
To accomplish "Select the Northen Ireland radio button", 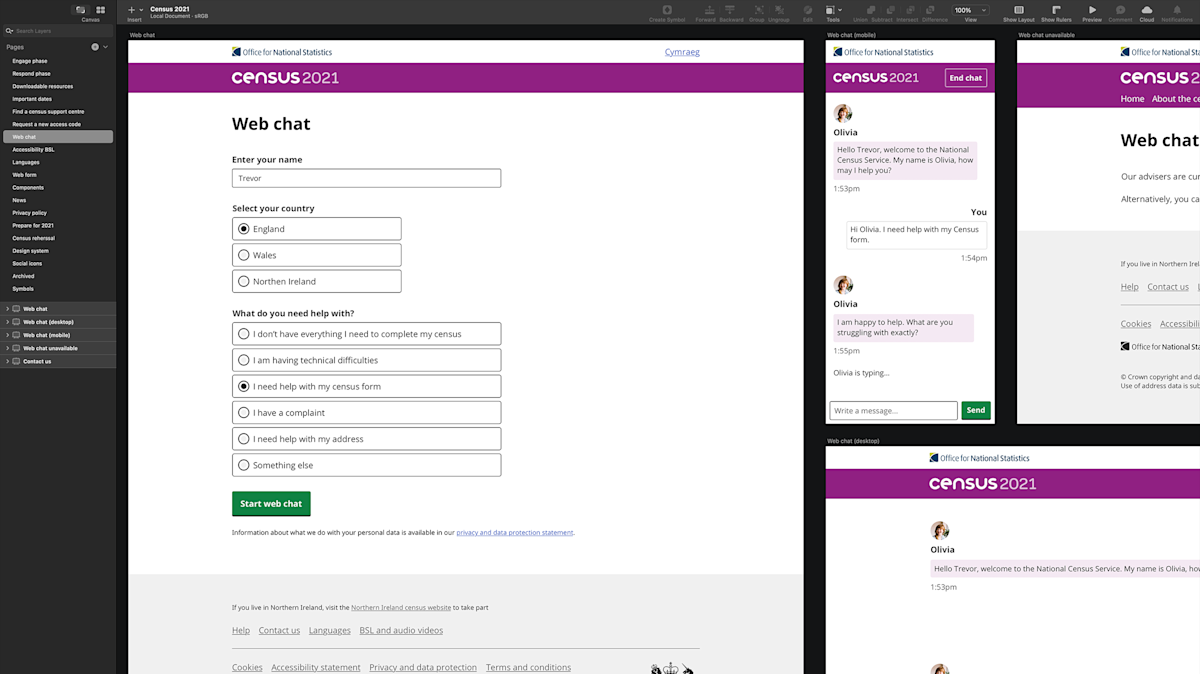I will (x=243, y=281).
